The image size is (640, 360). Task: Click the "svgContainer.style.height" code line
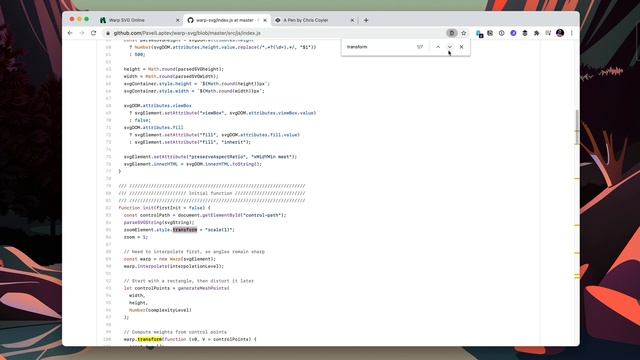pyautogui.click(x=197, y=84)
